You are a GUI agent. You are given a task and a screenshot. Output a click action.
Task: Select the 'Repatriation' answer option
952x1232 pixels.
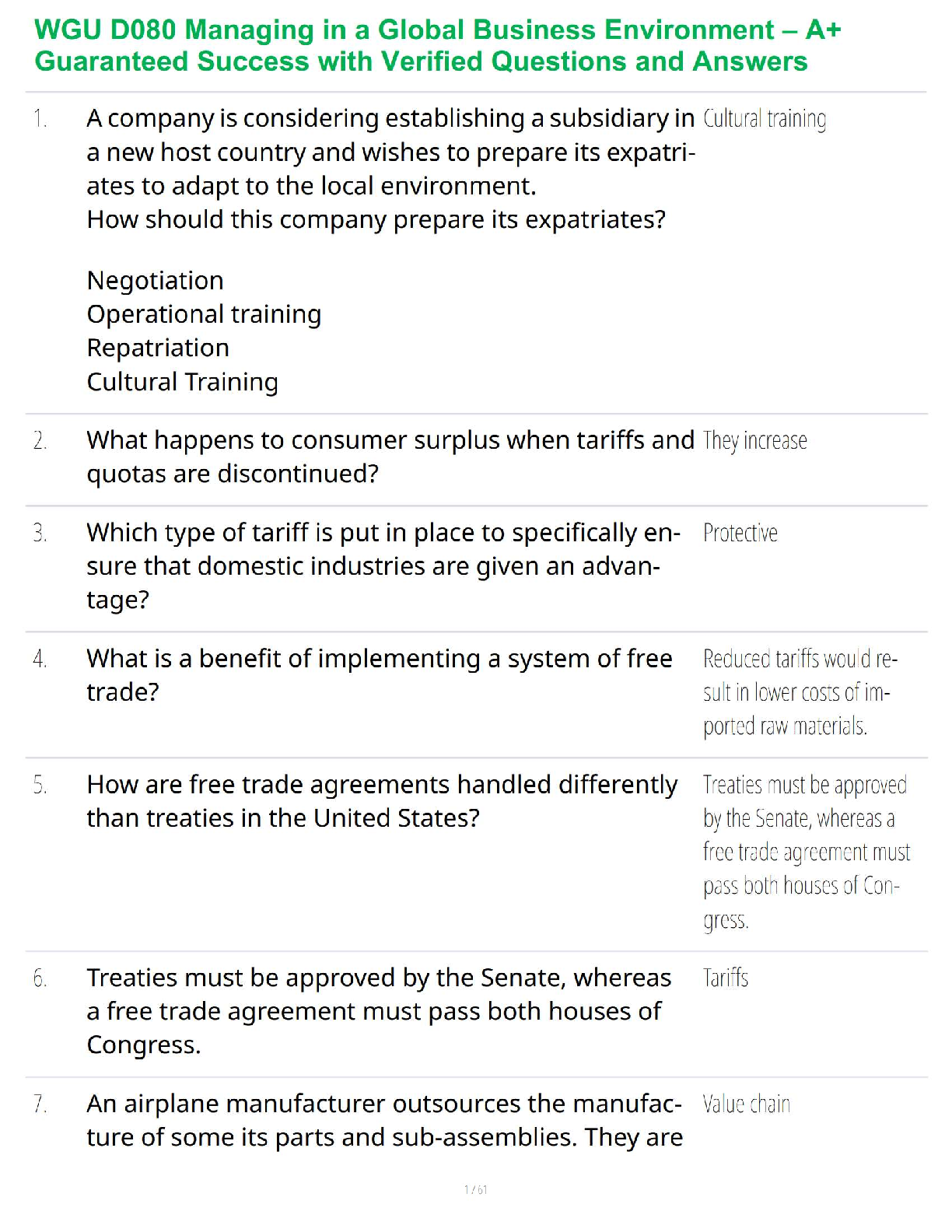(x=158, y=348)
